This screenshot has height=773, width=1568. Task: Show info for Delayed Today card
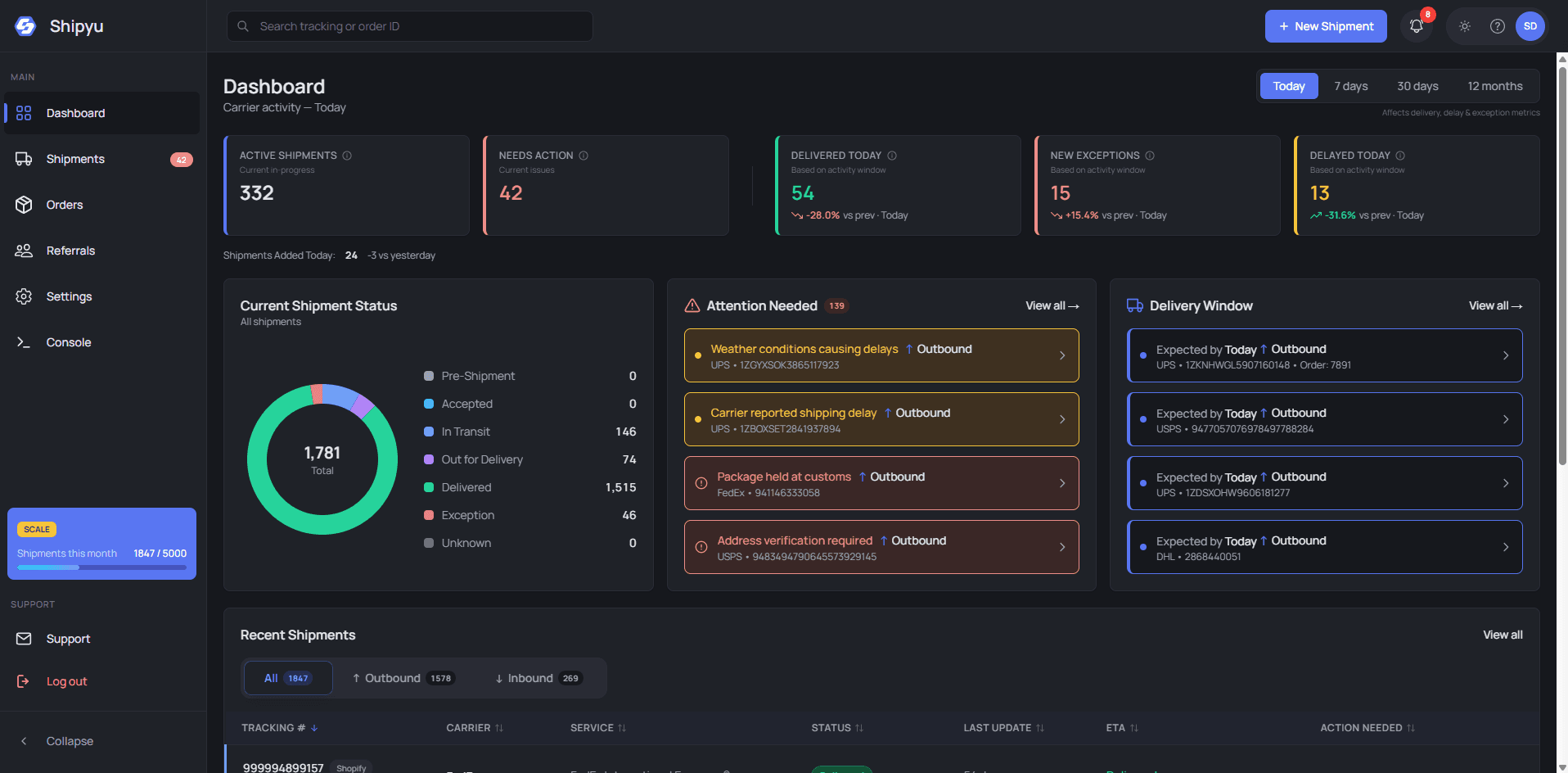point(1400,156)
